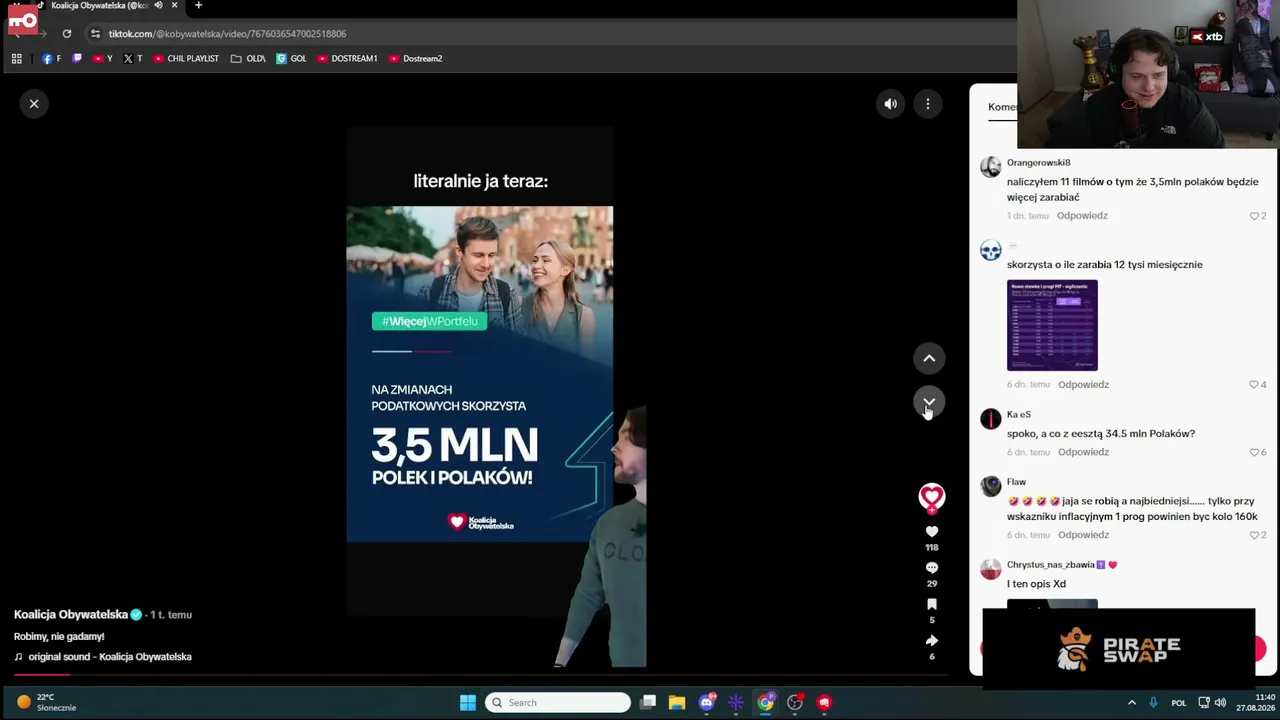Open the POL keyboard language switcher
1280x720 pixels.
coord(1178,703)
